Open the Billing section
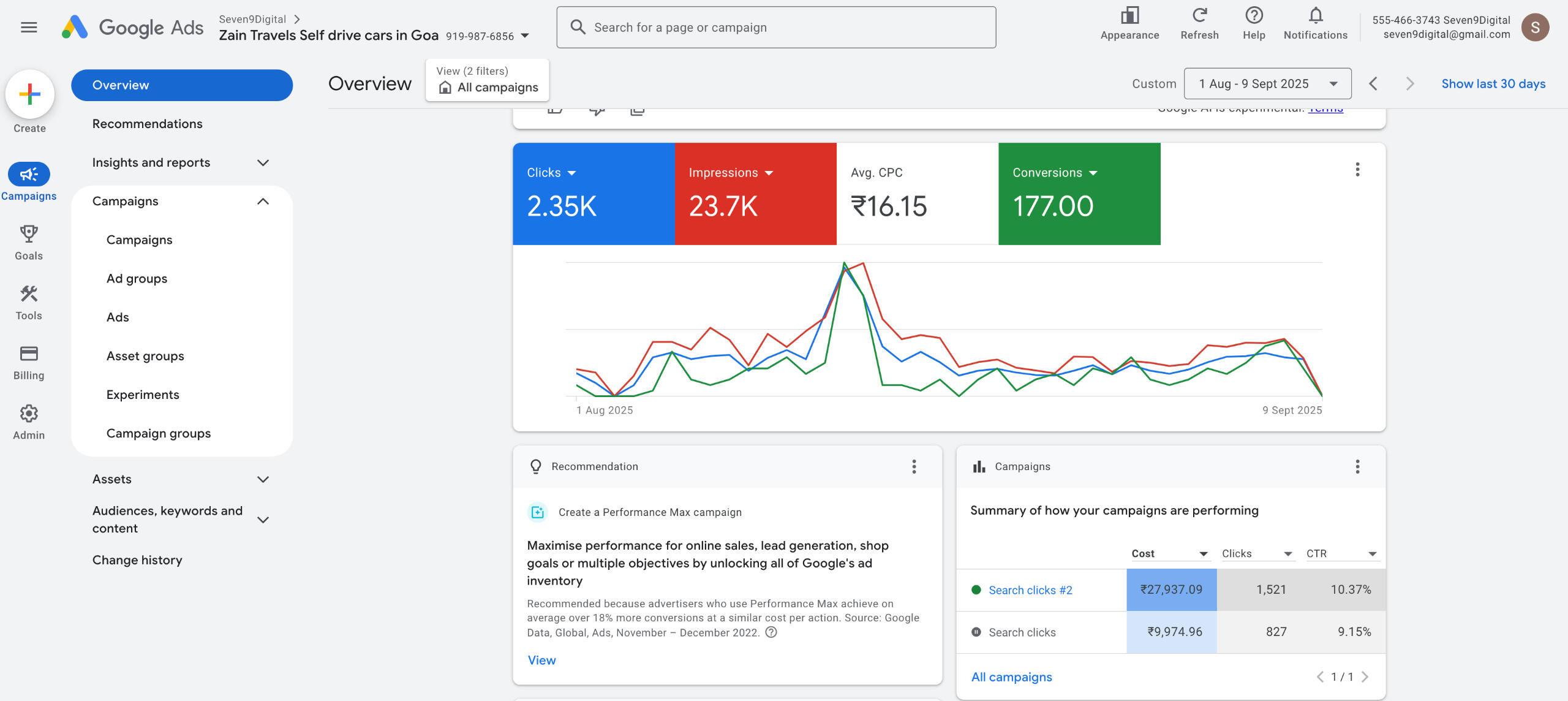This screenshot has height=701, width=1568. (x=29, y=354)
